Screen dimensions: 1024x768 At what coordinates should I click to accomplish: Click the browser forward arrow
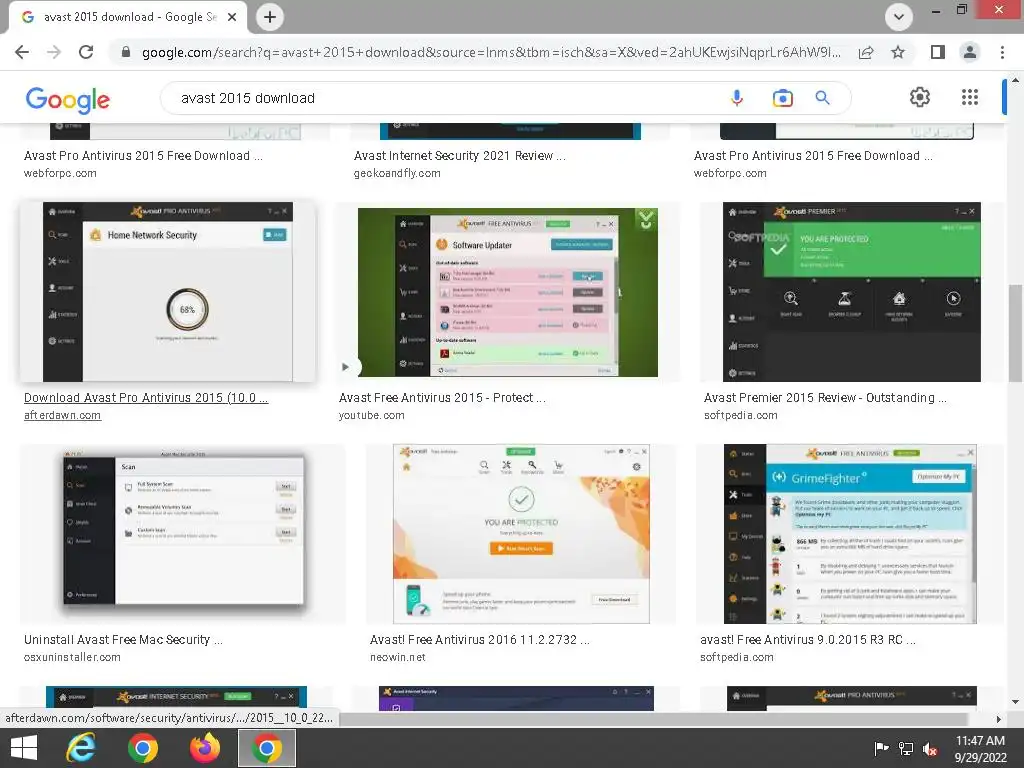54,52
